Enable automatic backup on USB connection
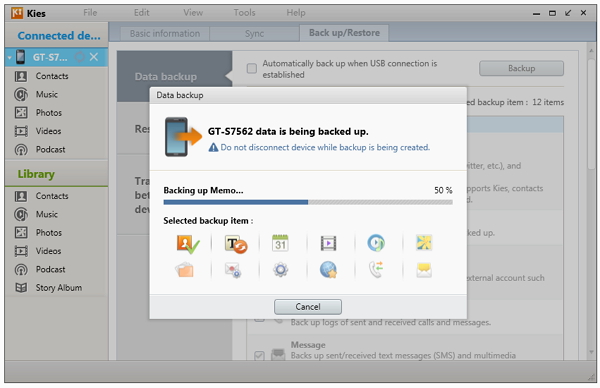Screen dimensions: 600x388 coord(251,68)
